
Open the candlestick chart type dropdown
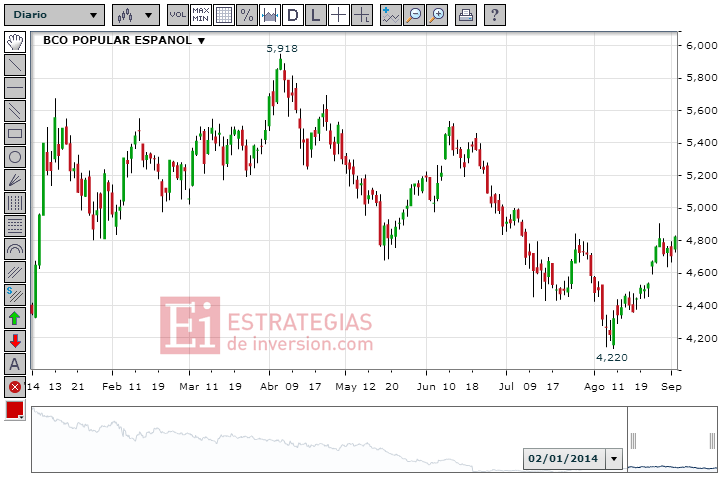[x=136, y=15]
